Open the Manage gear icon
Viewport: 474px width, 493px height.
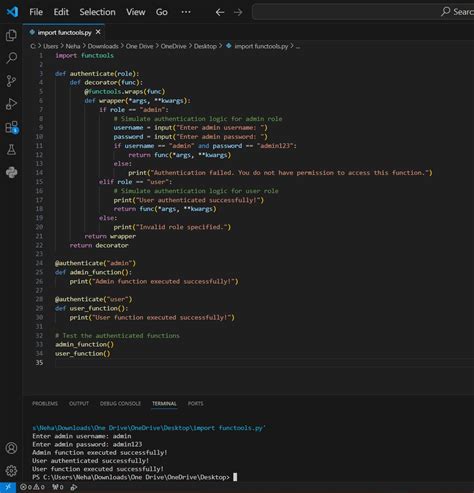point(11,471)
